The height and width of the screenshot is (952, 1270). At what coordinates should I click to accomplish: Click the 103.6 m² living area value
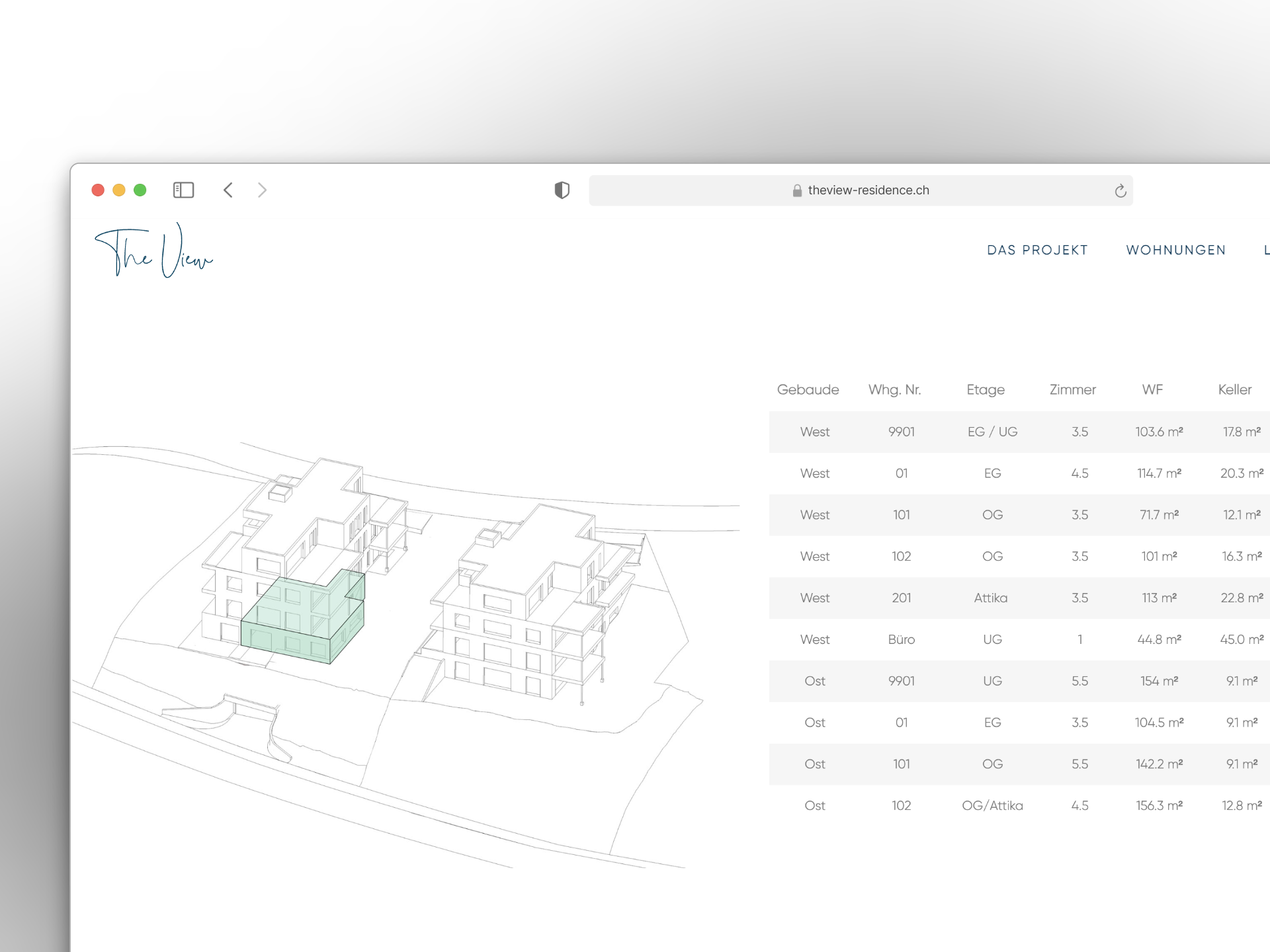[1159, 432]
